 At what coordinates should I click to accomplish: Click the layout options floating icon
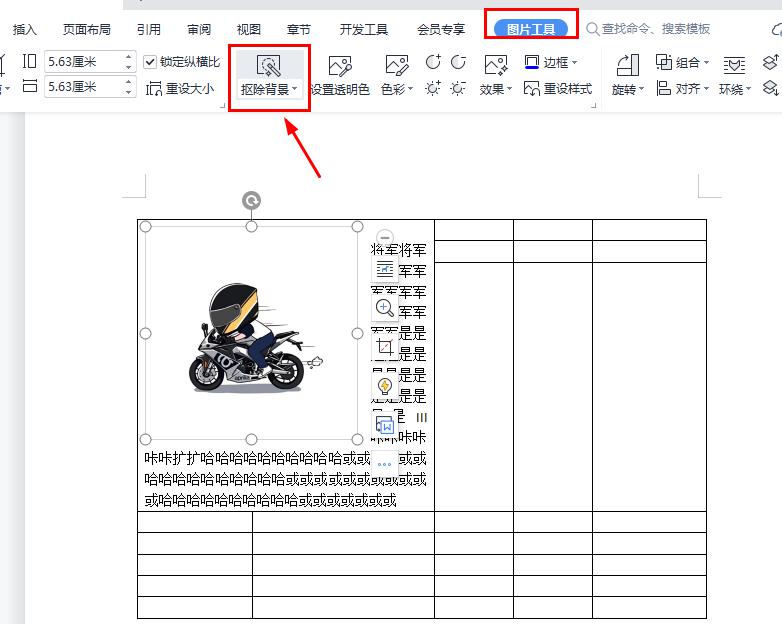tap(385, 269)
